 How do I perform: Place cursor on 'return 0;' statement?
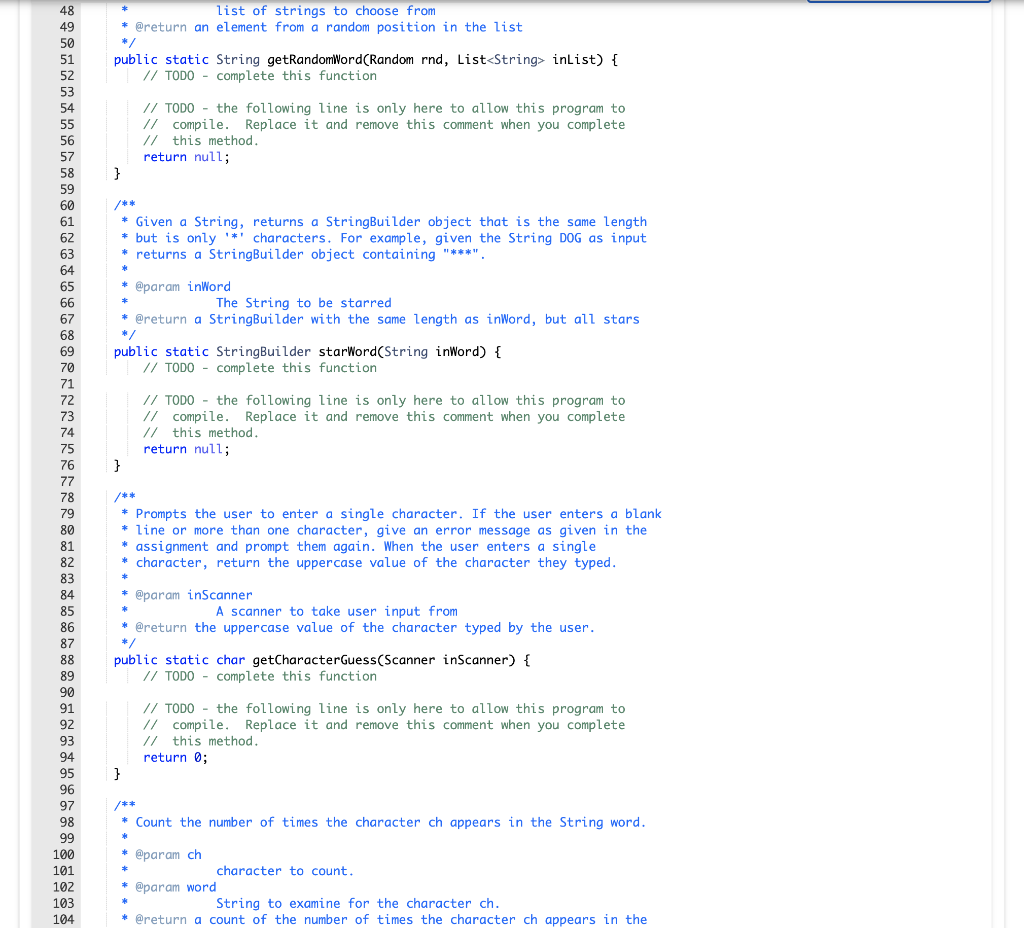(176, 758)
